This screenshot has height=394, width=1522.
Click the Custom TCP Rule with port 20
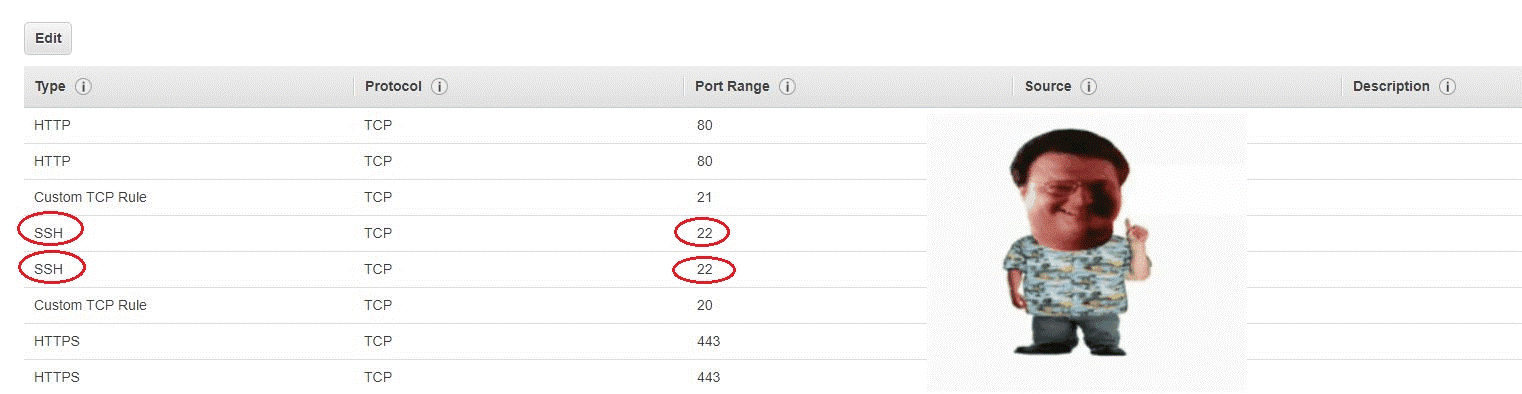coord(90,305)
